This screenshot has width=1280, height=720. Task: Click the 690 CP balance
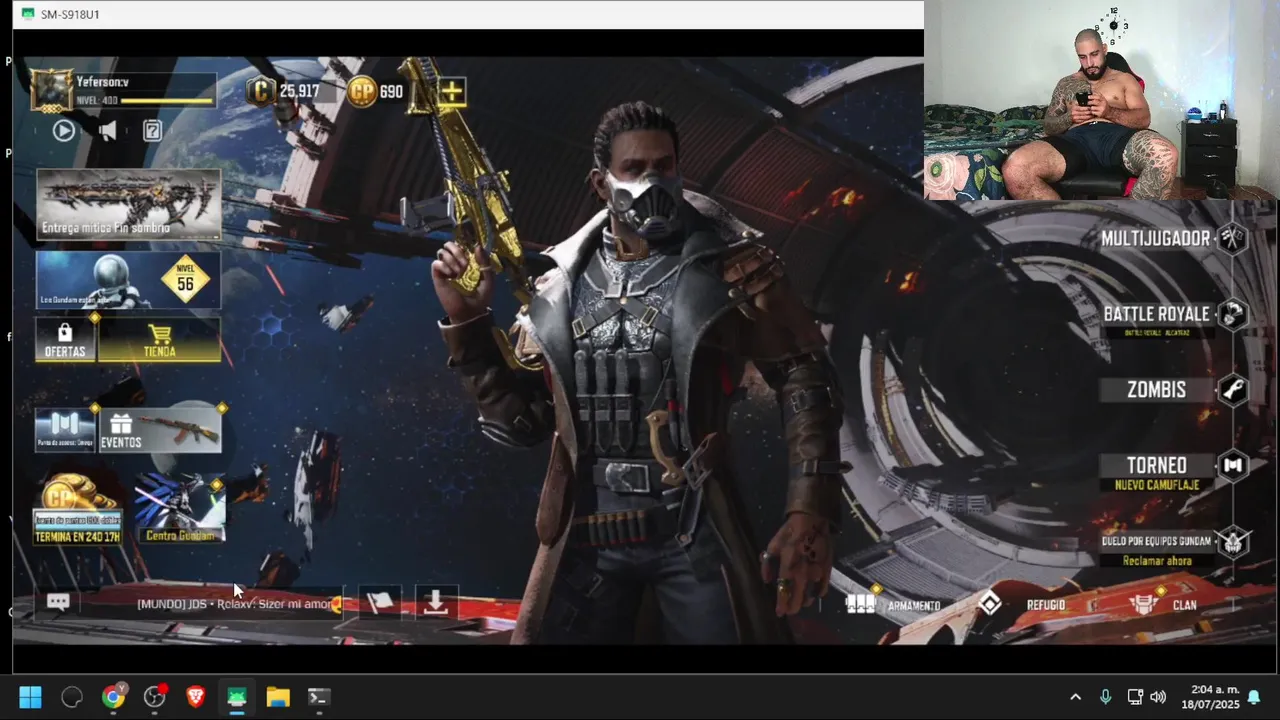391,92
